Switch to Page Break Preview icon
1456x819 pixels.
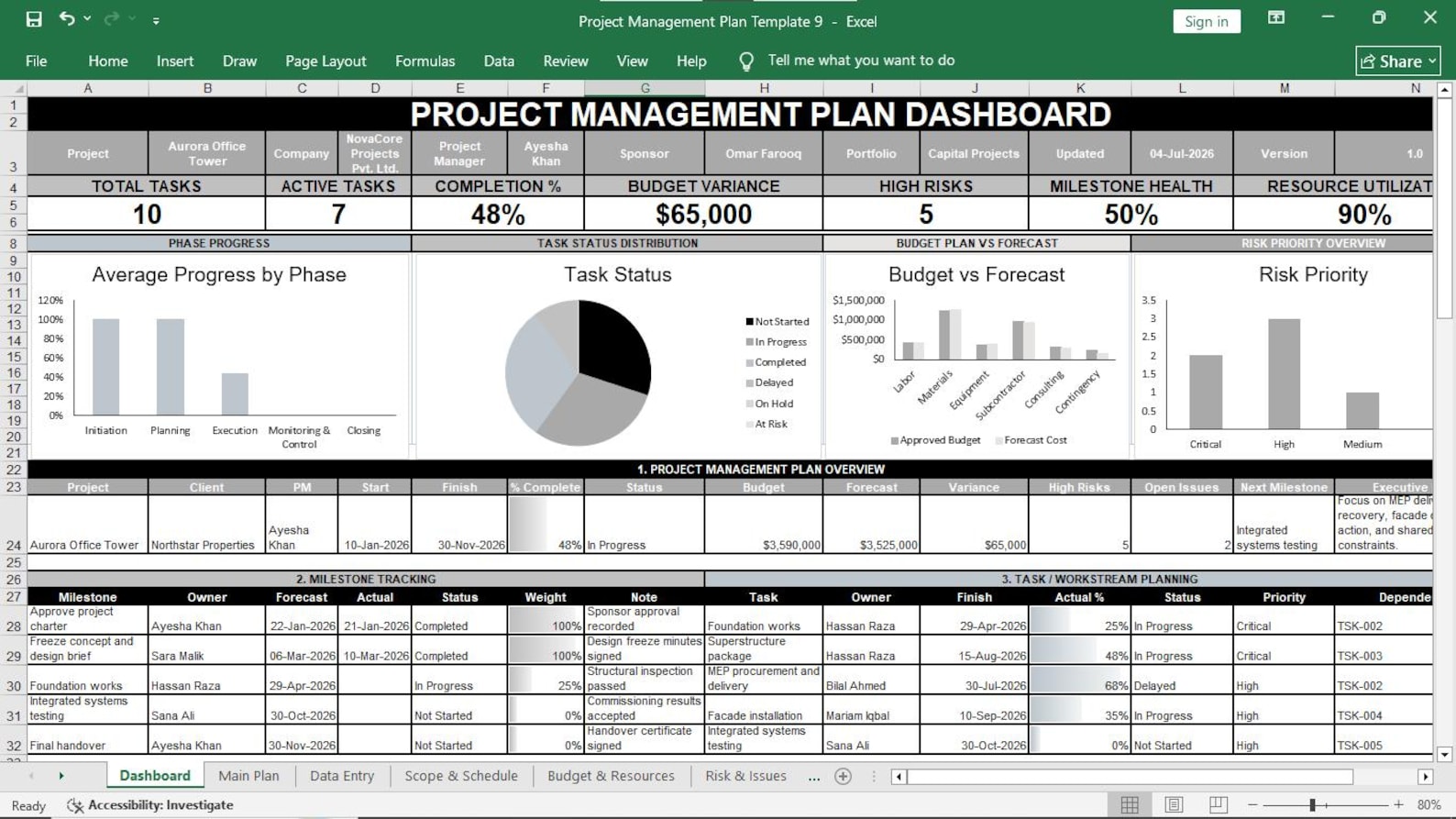1218,805
